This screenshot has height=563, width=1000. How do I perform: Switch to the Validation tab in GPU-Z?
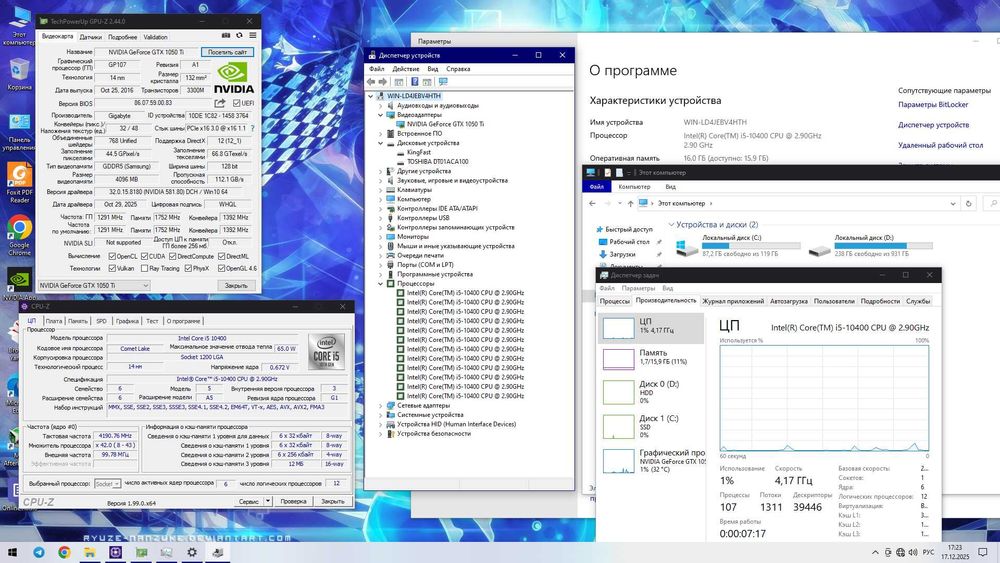coord(156,37)
